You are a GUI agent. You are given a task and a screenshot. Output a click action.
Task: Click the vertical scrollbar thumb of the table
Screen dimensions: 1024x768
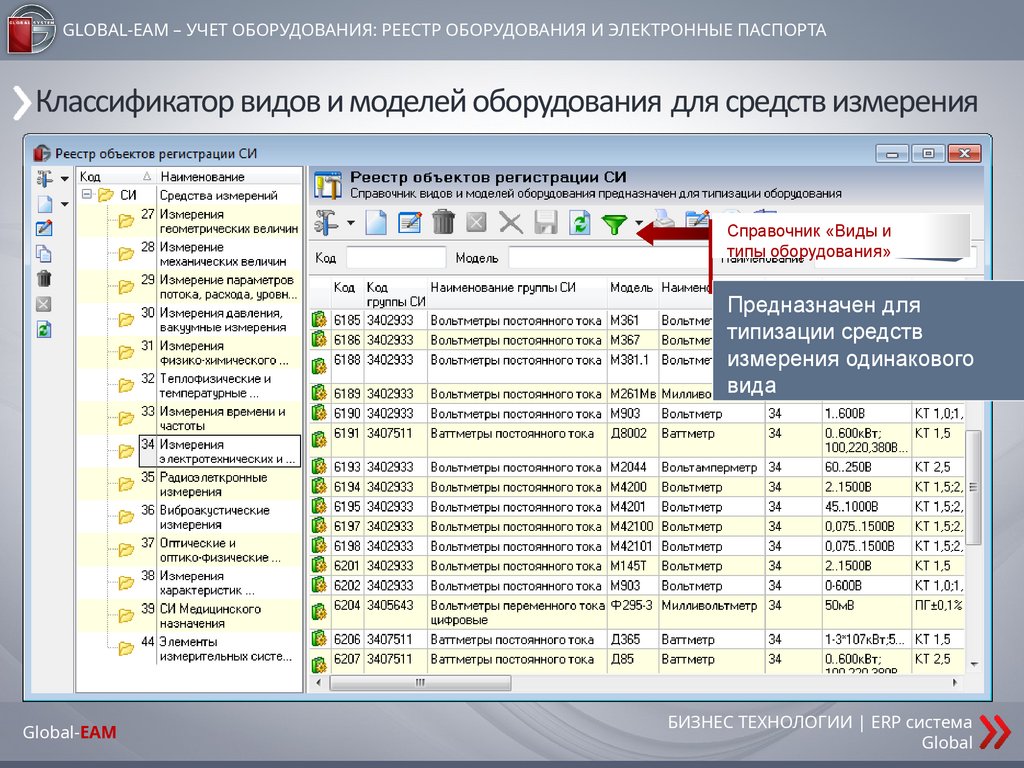972,487
